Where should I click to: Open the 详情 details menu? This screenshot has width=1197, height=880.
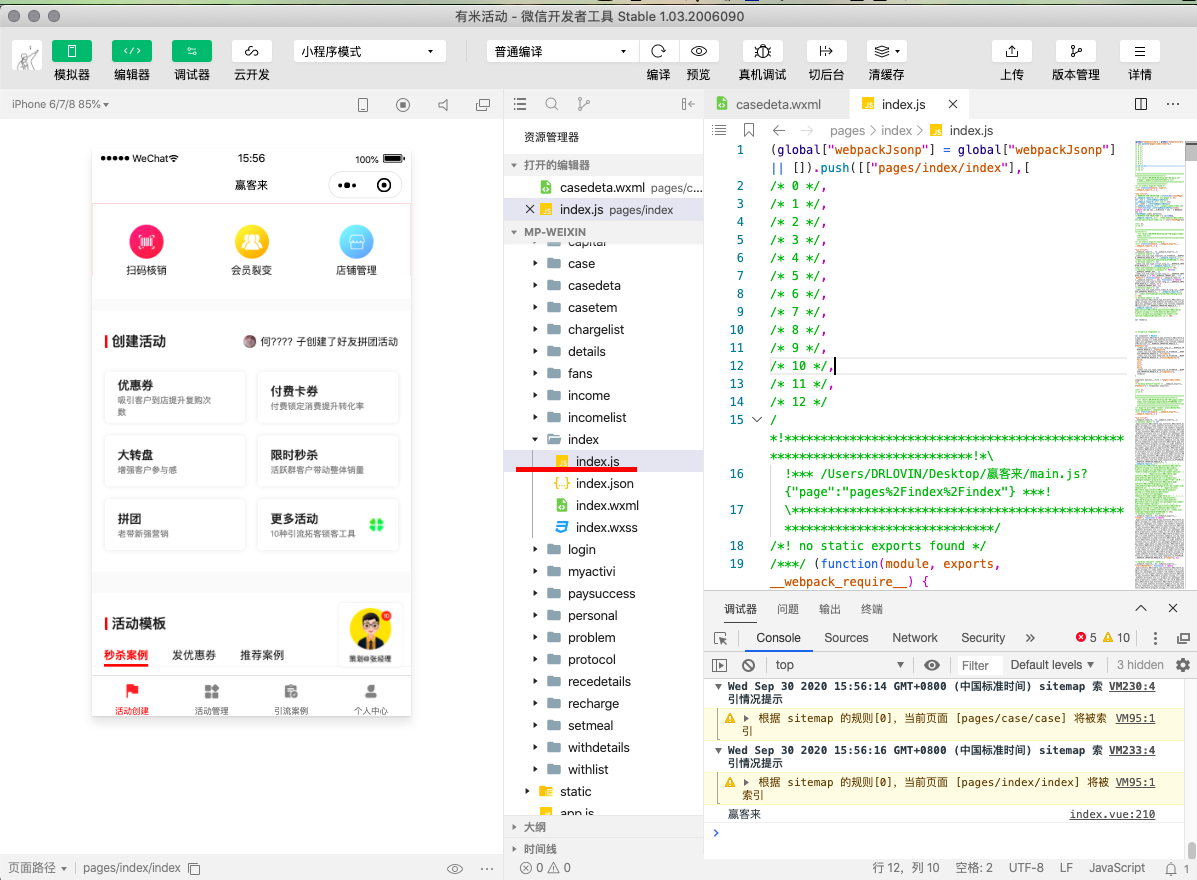tap(1140, 51)
